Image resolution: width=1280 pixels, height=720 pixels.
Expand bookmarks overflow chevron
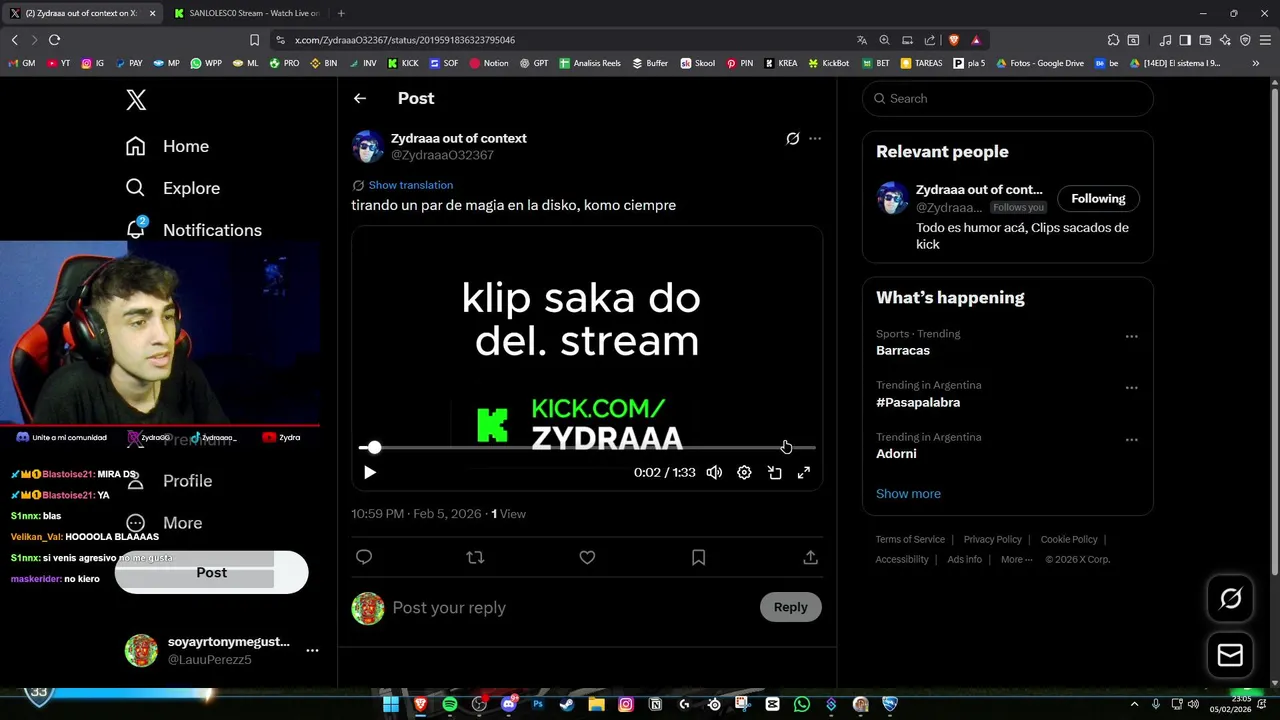pyautogui.click(x=1256, y=63)
